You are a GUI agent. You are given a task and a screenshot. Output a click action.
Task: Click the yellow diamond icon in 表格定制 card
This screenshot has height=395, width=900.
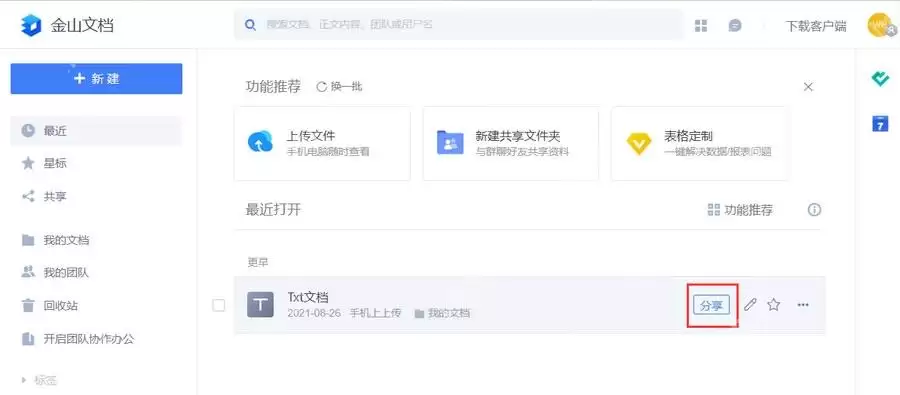pyautogui.click(x=639, y=143)
